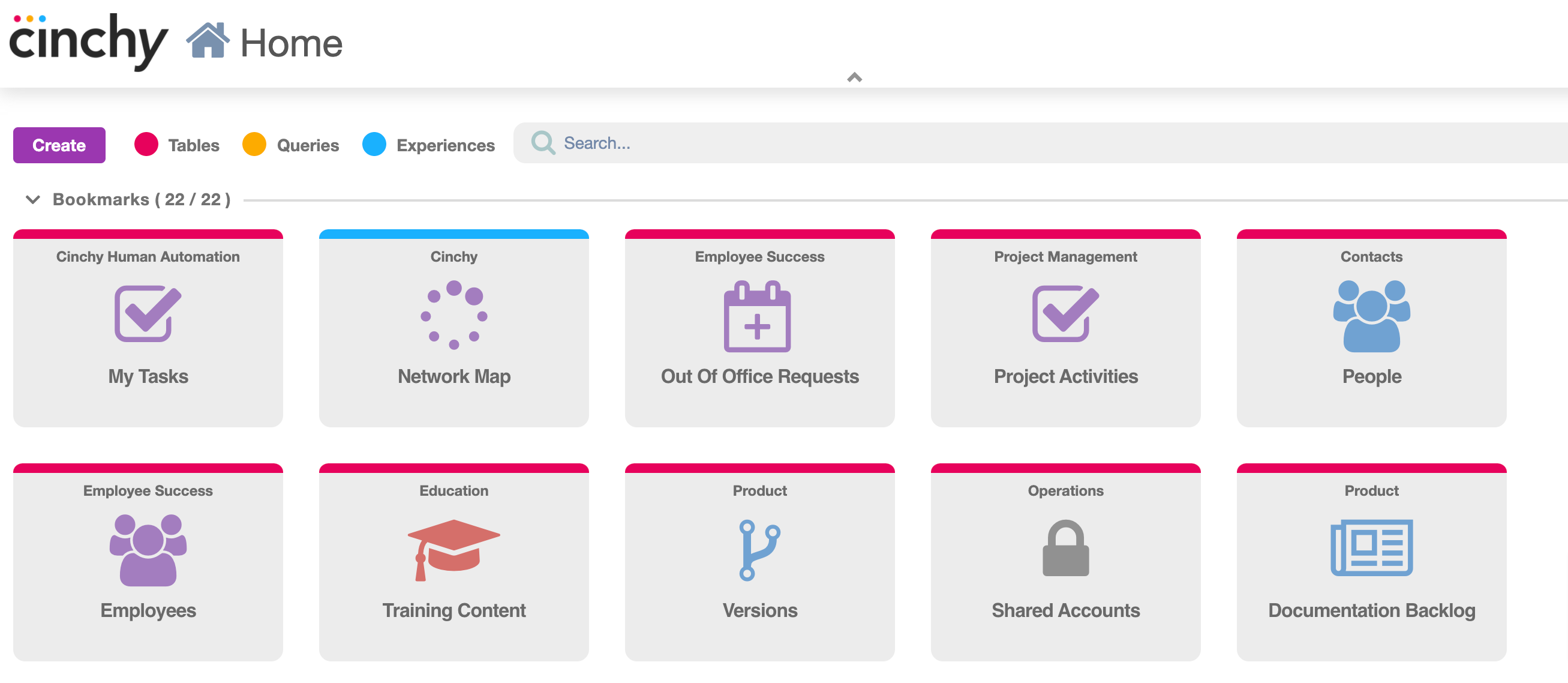Click the Project Management label
Screen dimensions: 1568x683
click(1066, 256)
